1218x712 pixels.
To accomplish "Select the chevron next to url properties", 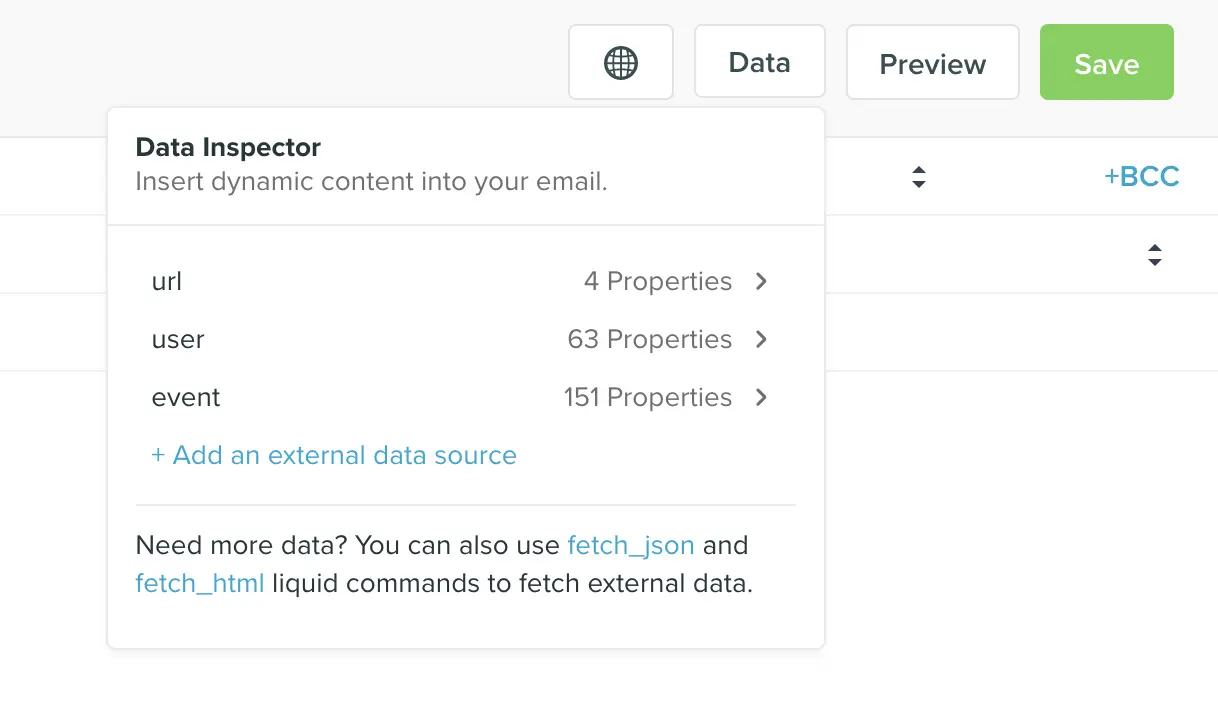I will click(761, 281).
